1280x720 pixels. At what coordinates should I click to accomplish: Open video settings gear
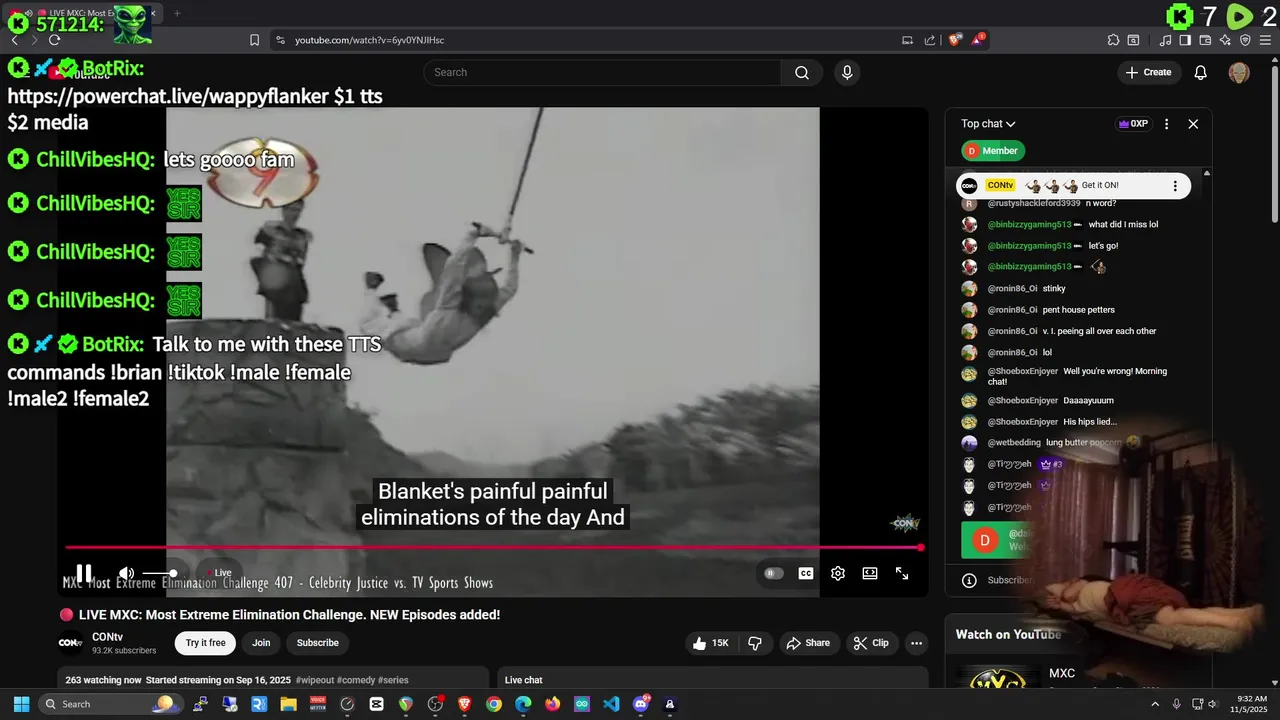[x=838, y=573]
